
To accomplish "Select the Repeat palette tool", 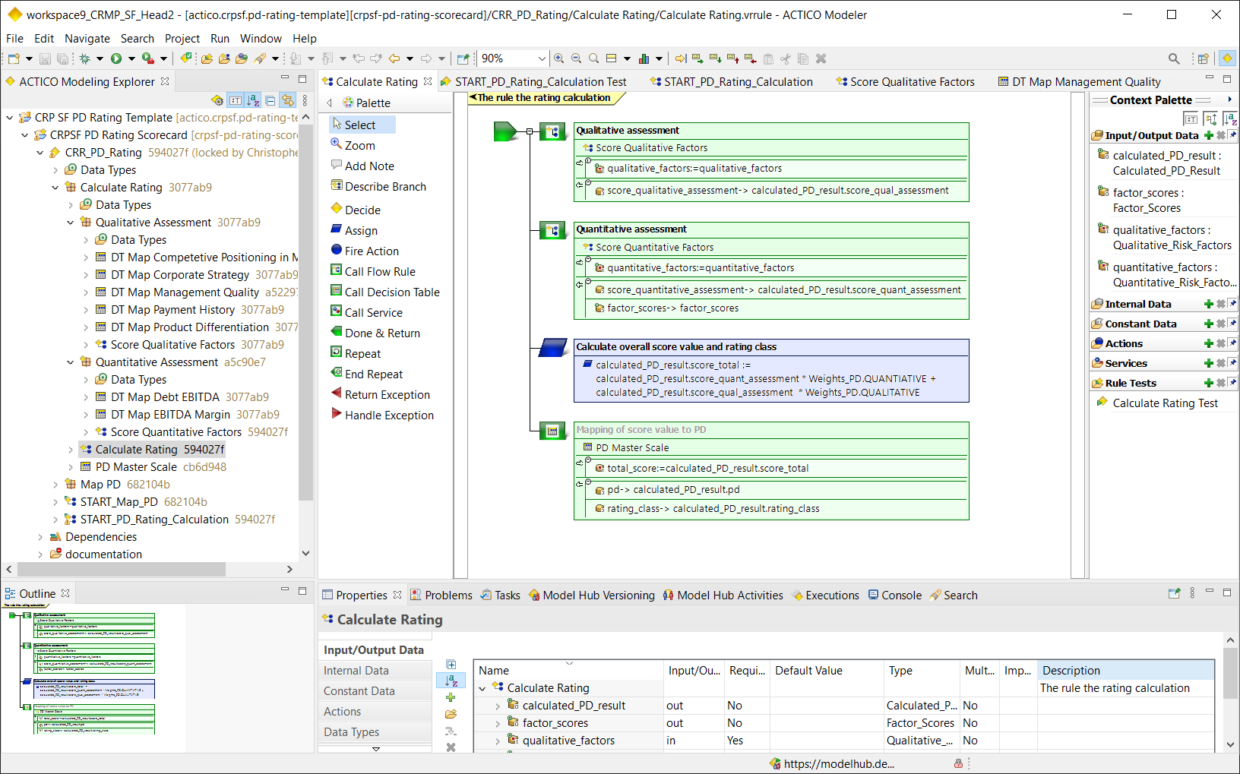I will click(362, 353).
